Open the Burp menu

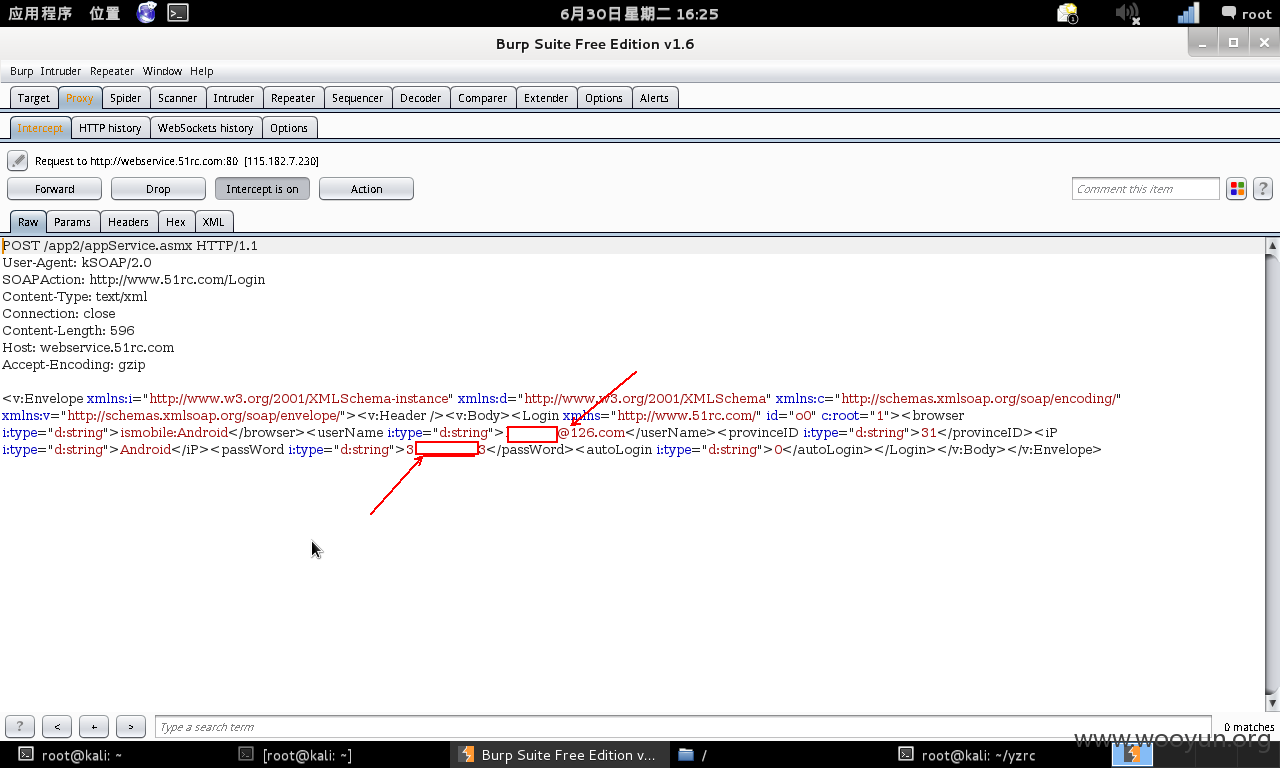[x=21, y=71]
